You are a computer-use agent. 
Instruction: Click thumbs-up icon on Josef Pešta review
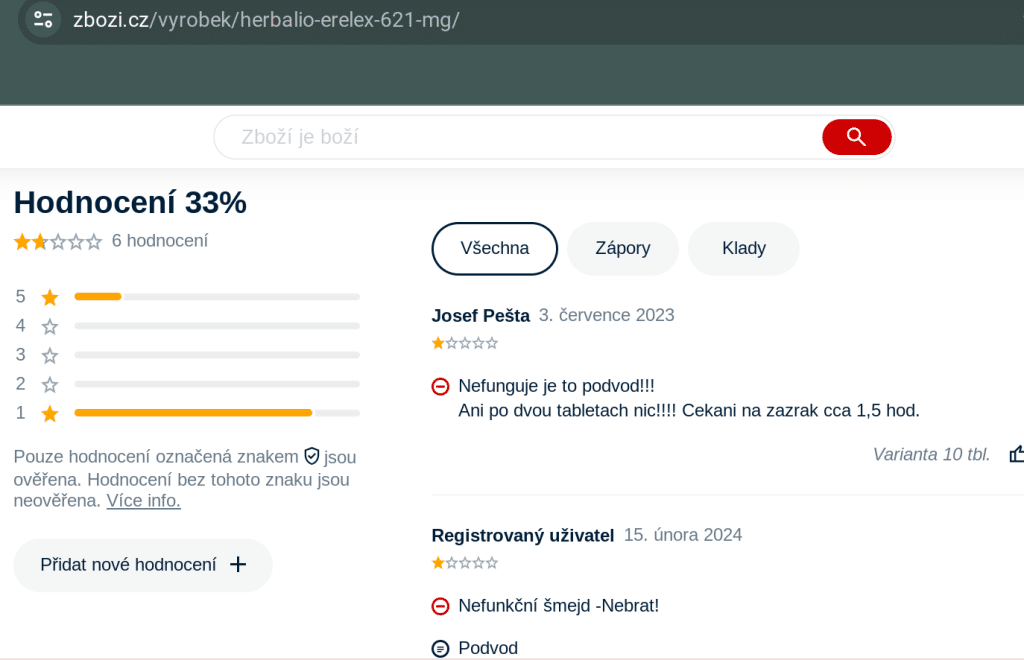tap(1017, 454)
